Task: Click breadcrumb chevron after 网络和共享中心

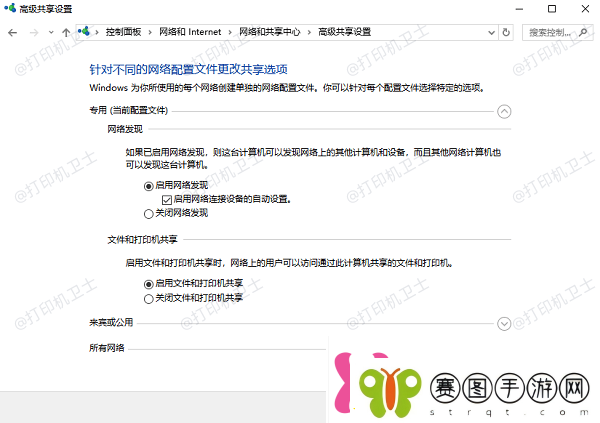Action: coord(309,33)
